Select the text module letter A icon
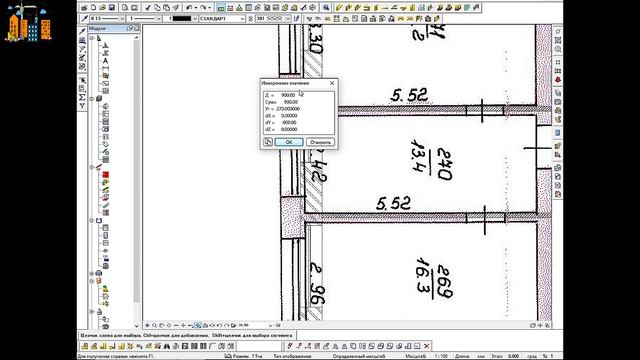The height and width of the screenshot is (360, 640). click(x=105, y=61)
